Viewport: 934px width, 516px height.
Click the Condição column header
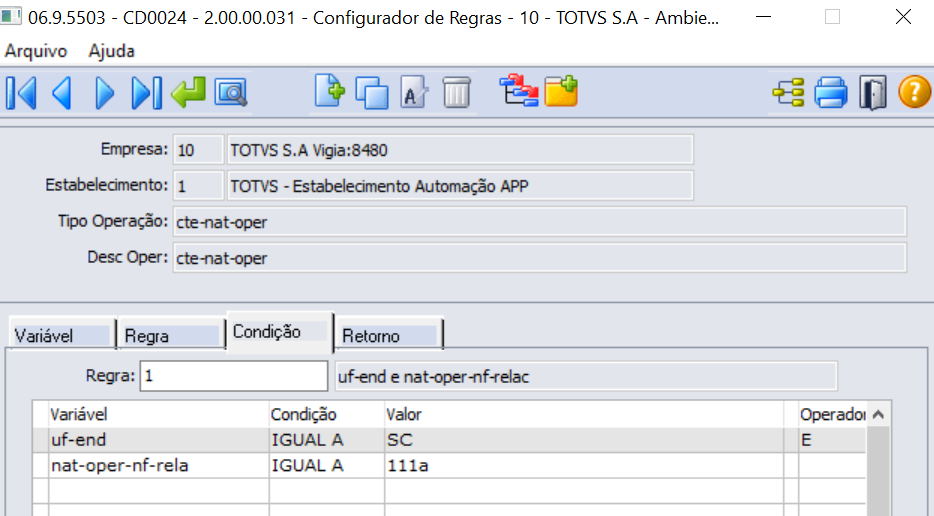[326, 414]
